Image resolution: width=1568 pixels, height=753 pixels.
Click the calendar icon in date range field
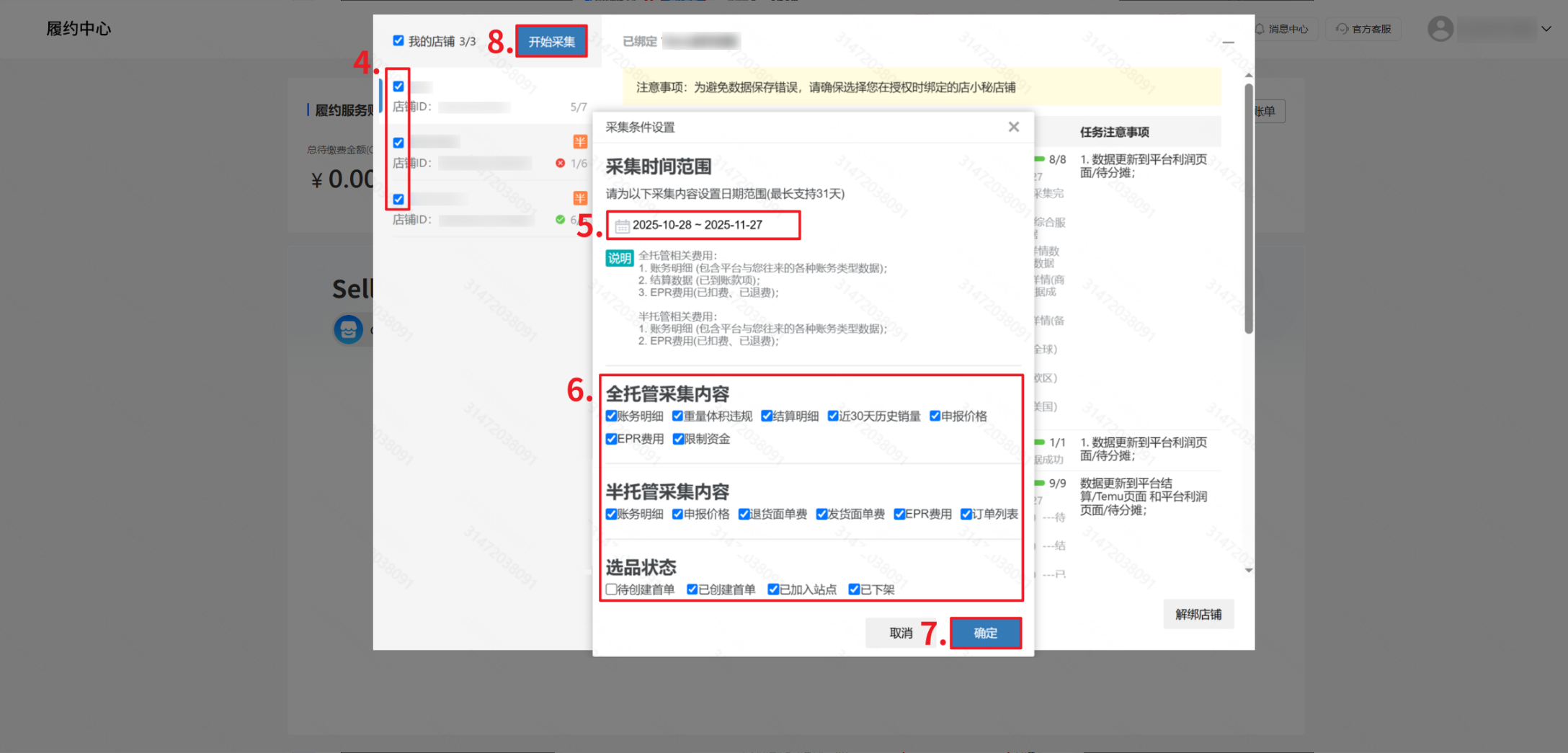[622, 226]
